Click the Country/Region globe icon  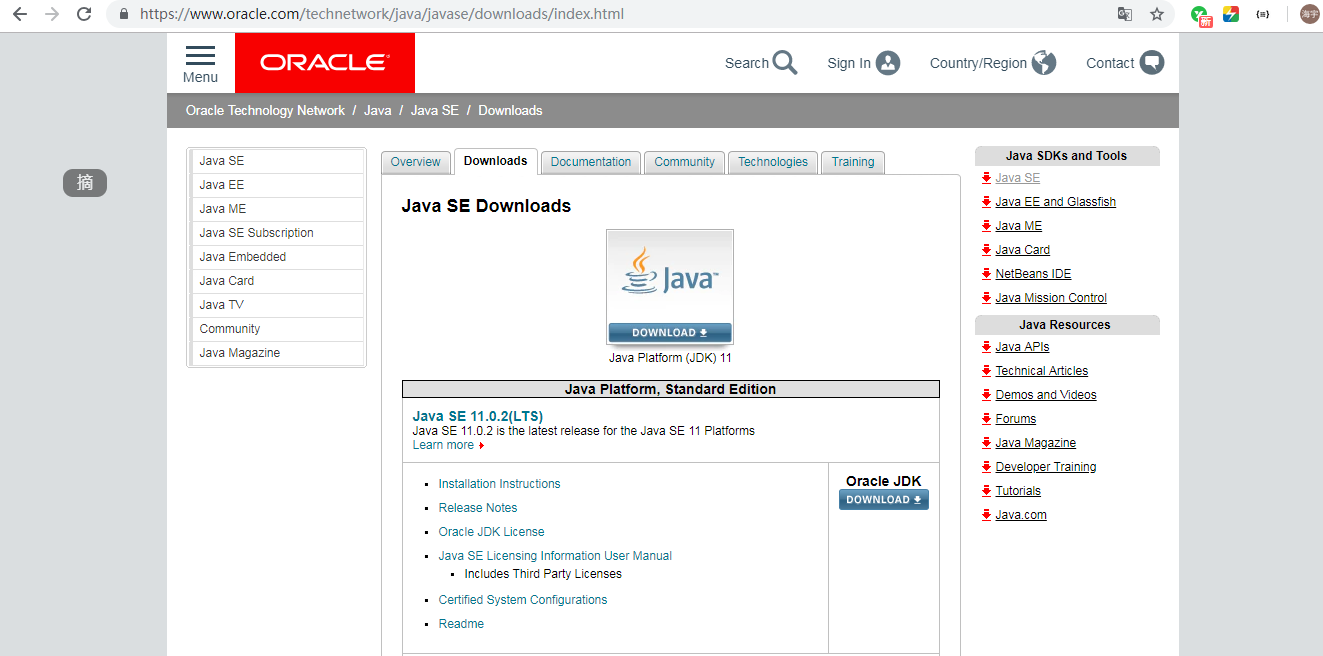click(1044, 63)
